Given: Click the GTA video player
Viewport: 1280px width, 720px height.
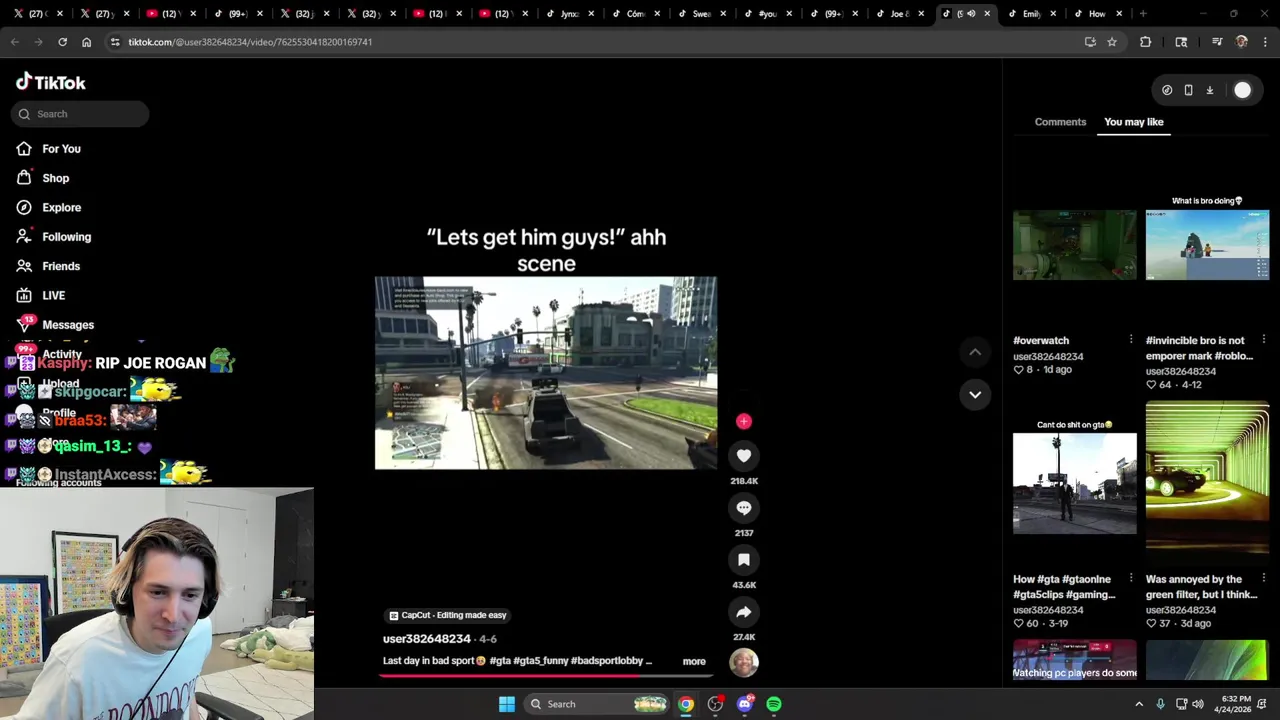Looking at the screenshot, I should 546,373.
